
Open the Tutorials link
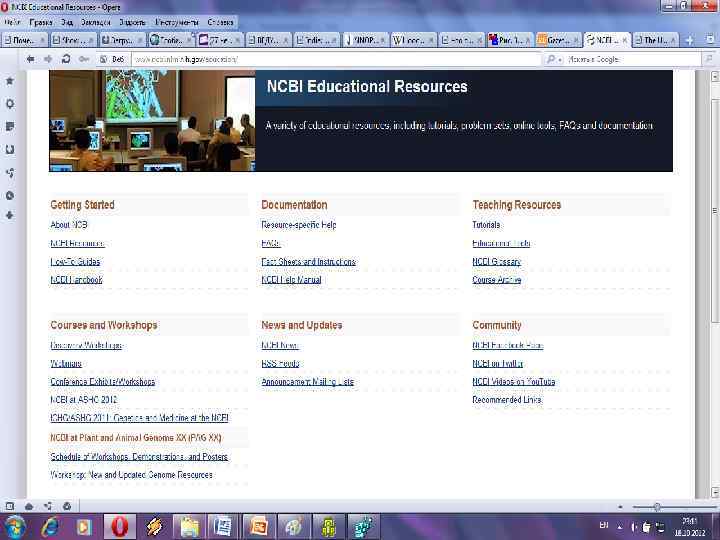tap(486, 225)
